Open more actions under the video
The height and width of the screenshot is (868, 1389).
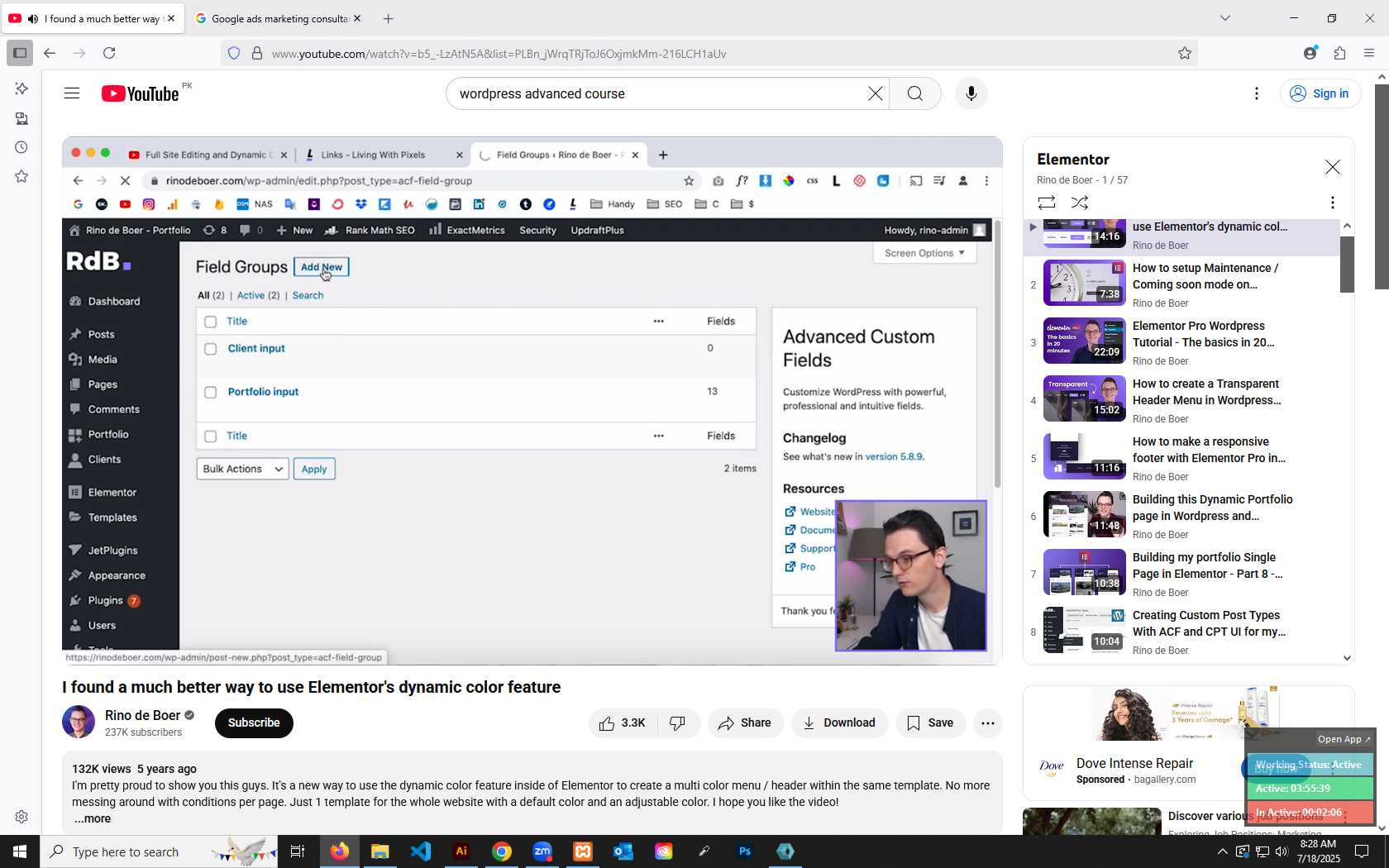click(988, 723)
